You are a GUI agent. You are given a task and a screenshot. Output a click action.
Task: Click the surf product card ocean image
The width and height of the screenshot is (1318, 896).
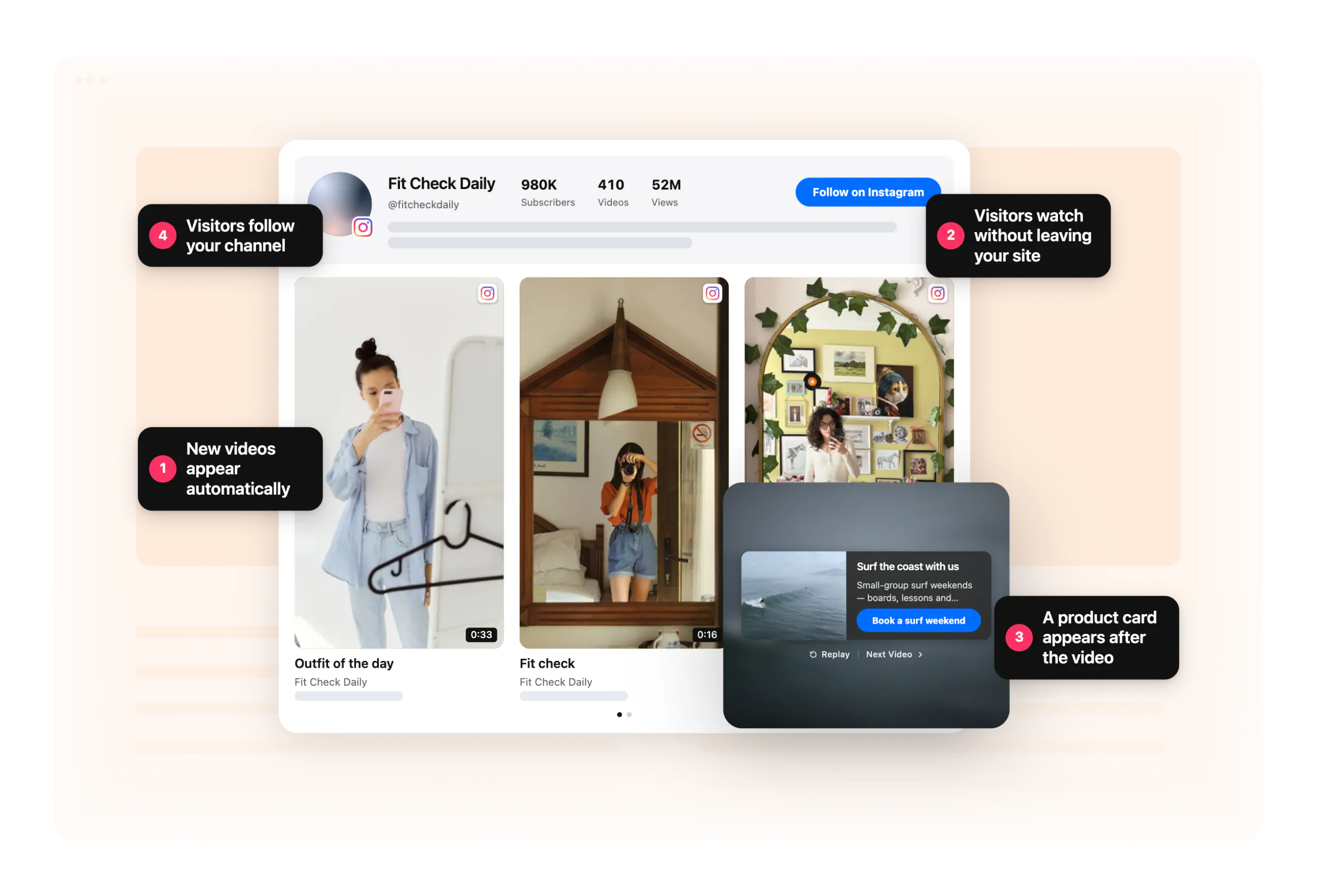point(793,596)
